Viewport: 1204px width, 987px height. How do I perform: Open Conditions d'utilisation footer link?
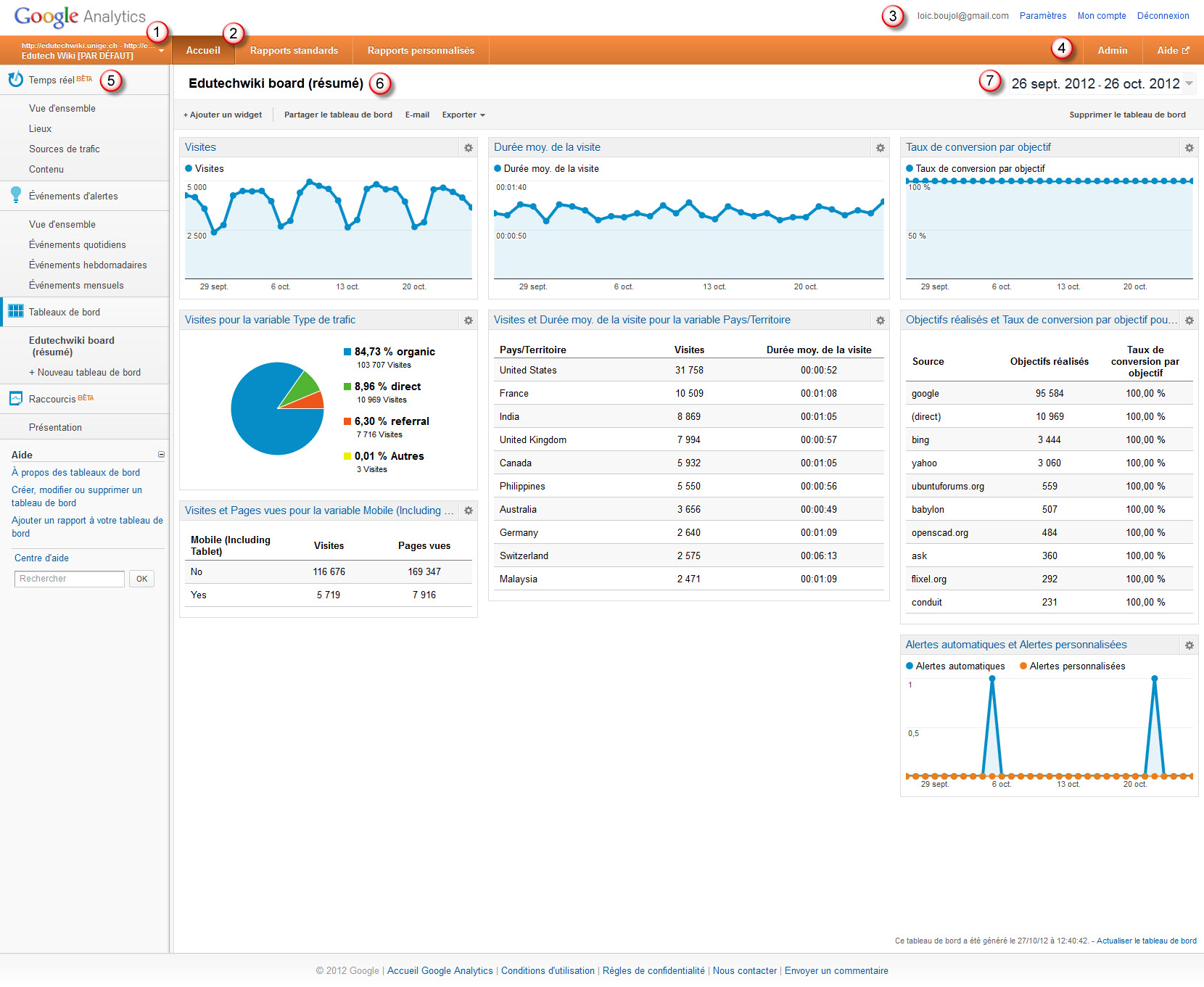click(548, 970)
